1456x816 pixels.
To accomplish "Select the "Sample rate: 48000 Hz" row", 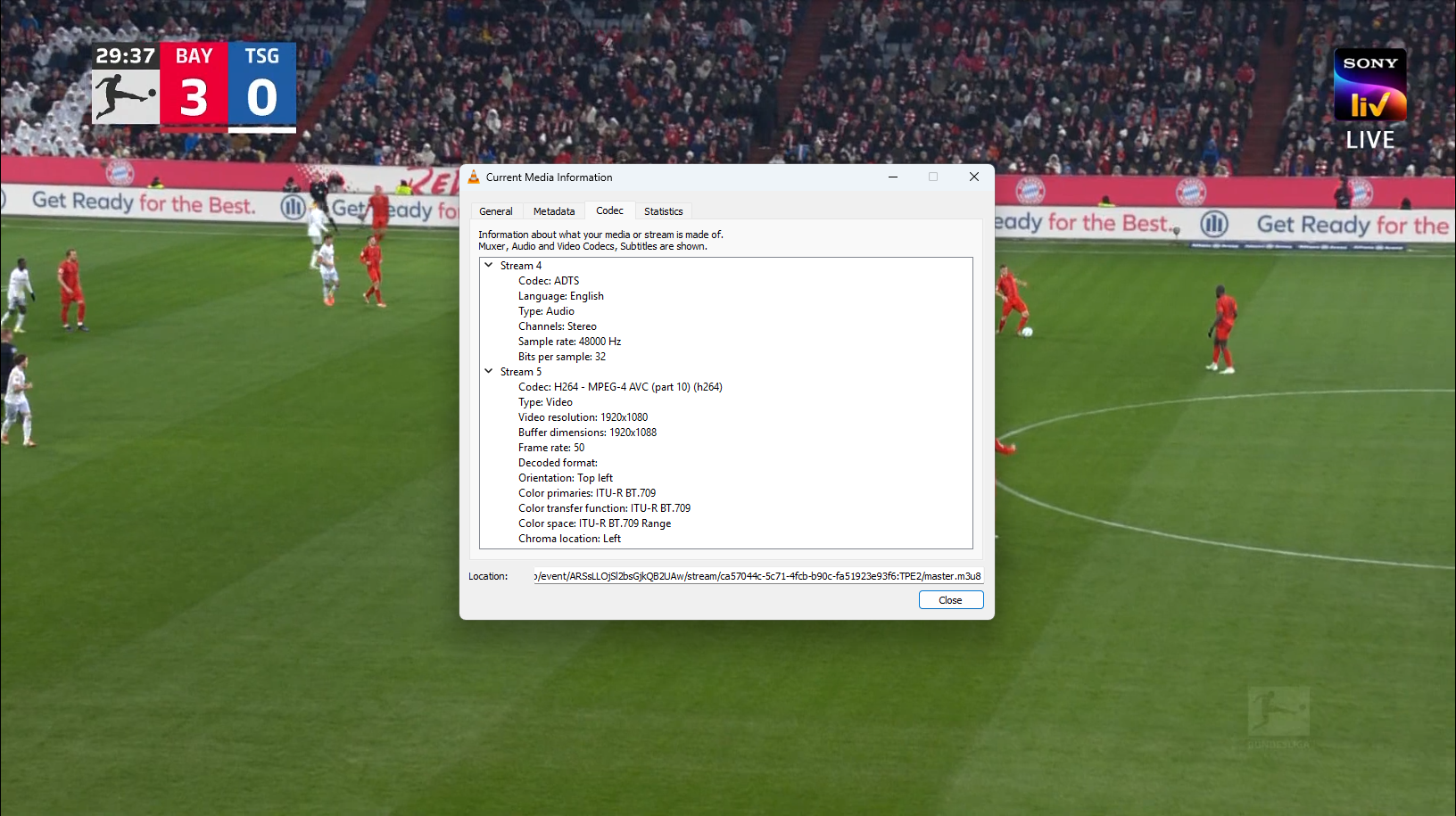I will pyautogui.click(x=569, y=342).
